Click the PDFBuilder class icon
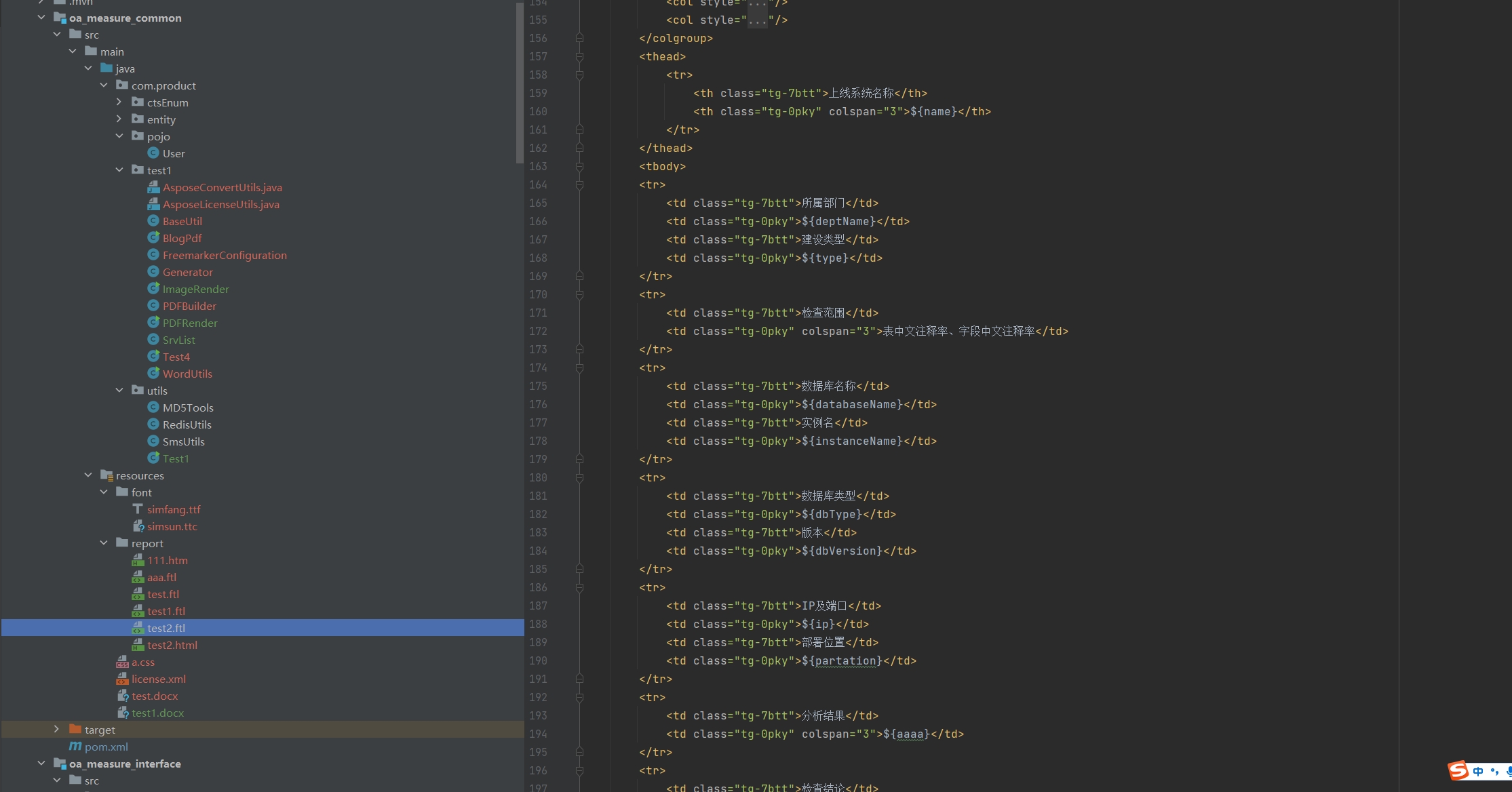This screenshot has width=1512, height=792. 153,306
